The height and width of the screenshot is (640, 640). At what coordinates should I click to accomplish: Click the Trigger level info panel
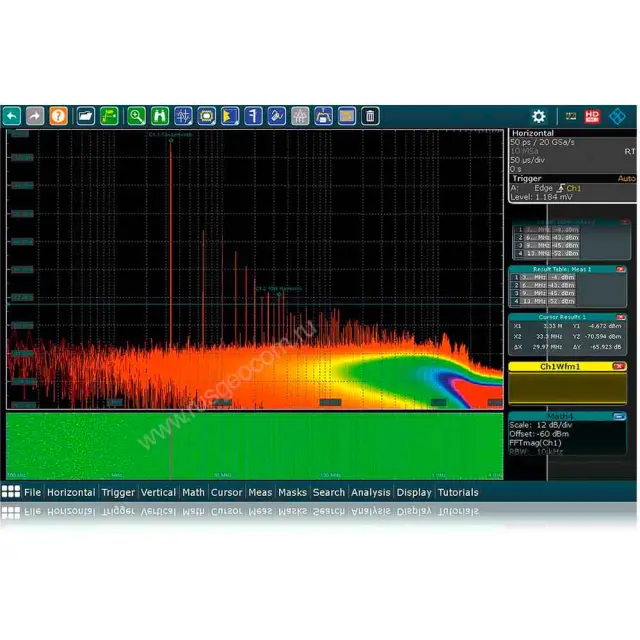click(x=572, y=188)
